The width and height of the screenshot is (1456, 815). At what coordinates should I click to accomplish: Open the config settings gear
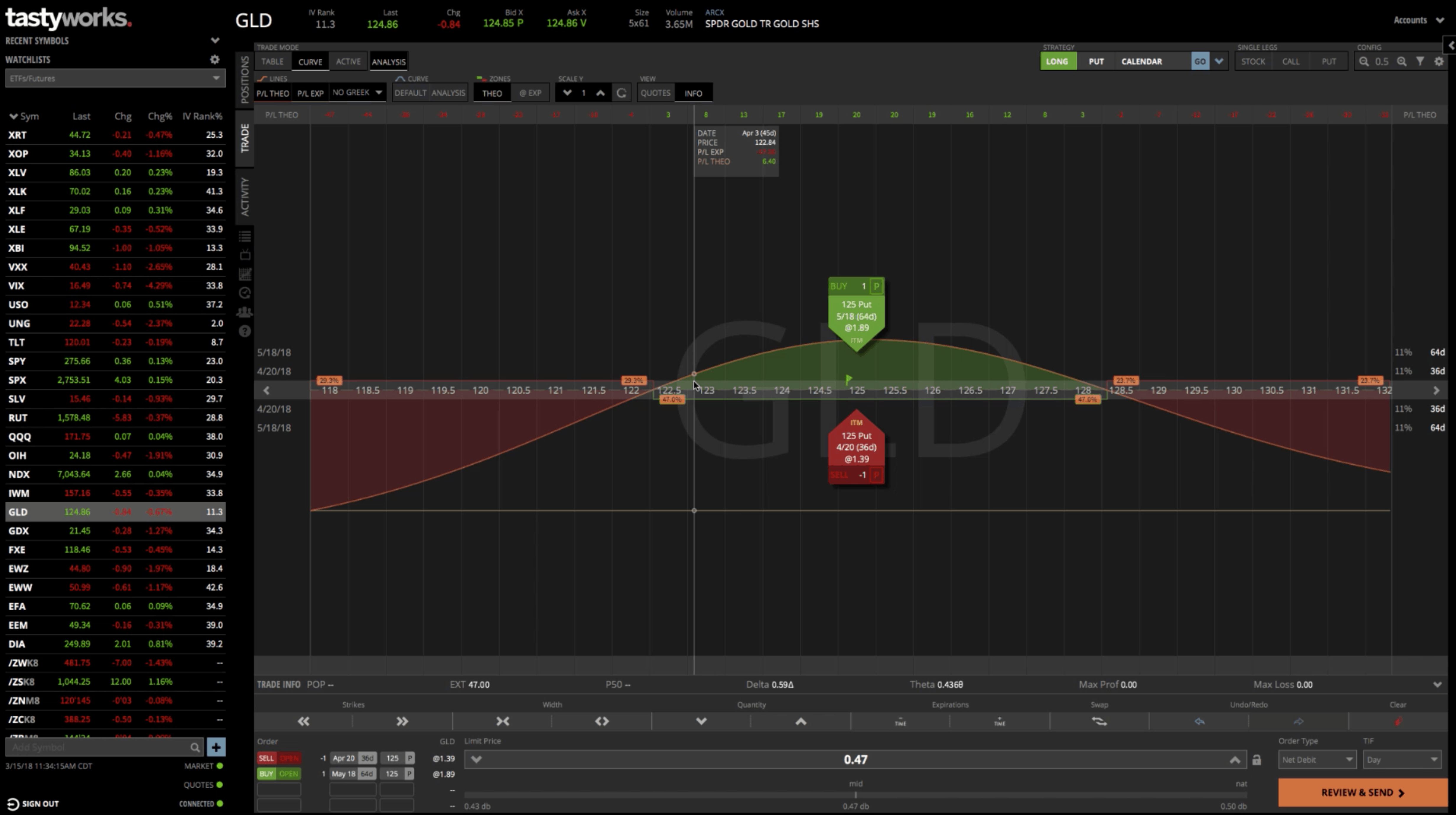pyautogui.click(x=1439, y=62)
